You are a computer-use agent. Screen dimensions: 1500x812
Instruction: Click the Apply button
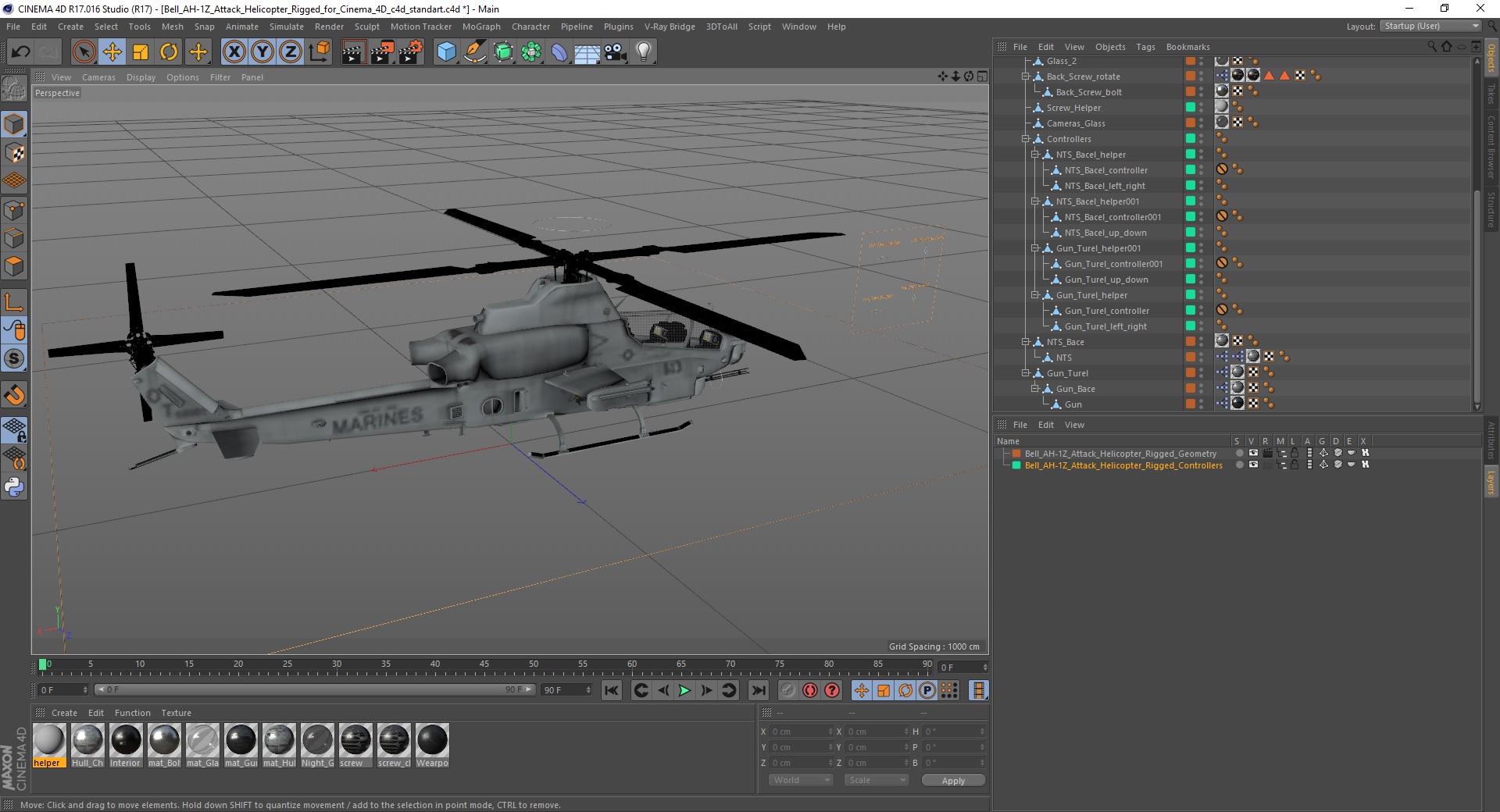[x=953, y=780]
